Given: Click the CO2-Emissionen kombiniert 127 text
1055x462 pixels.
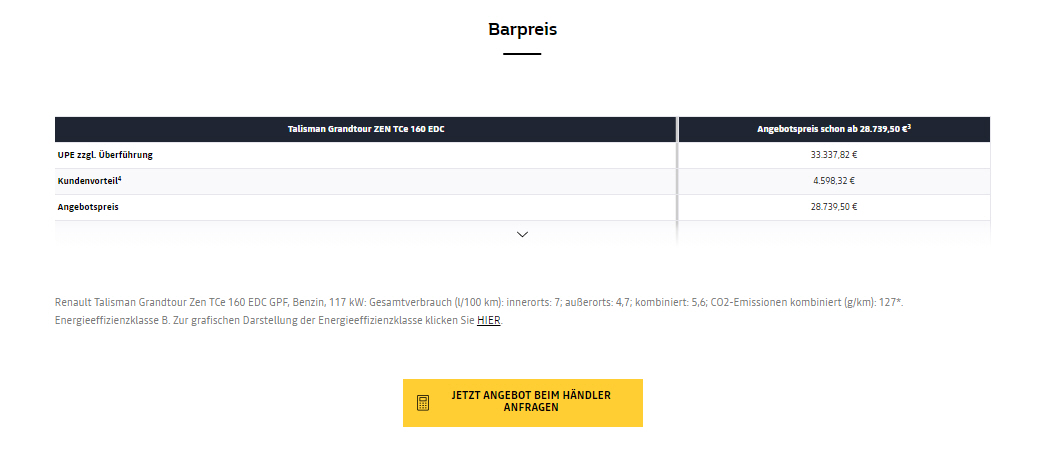Looking at the screenshot, I should click(x=806, y=303).
